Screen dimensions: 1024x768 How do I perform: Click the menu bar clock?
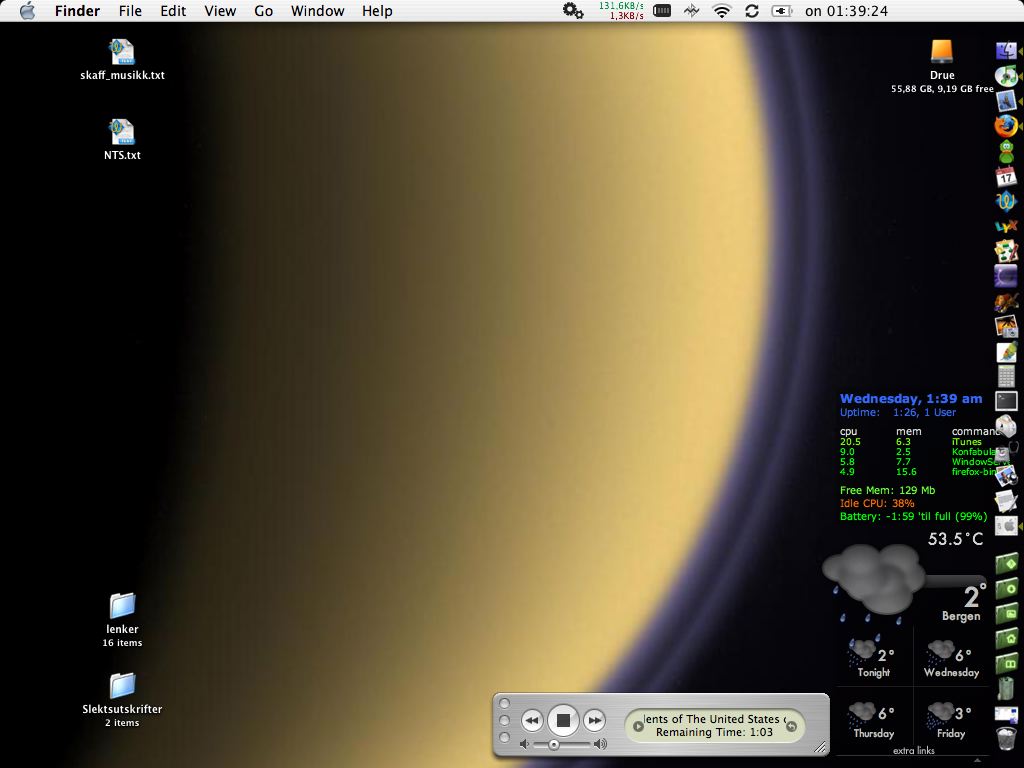pyautogui.click(x=846, y=11)
